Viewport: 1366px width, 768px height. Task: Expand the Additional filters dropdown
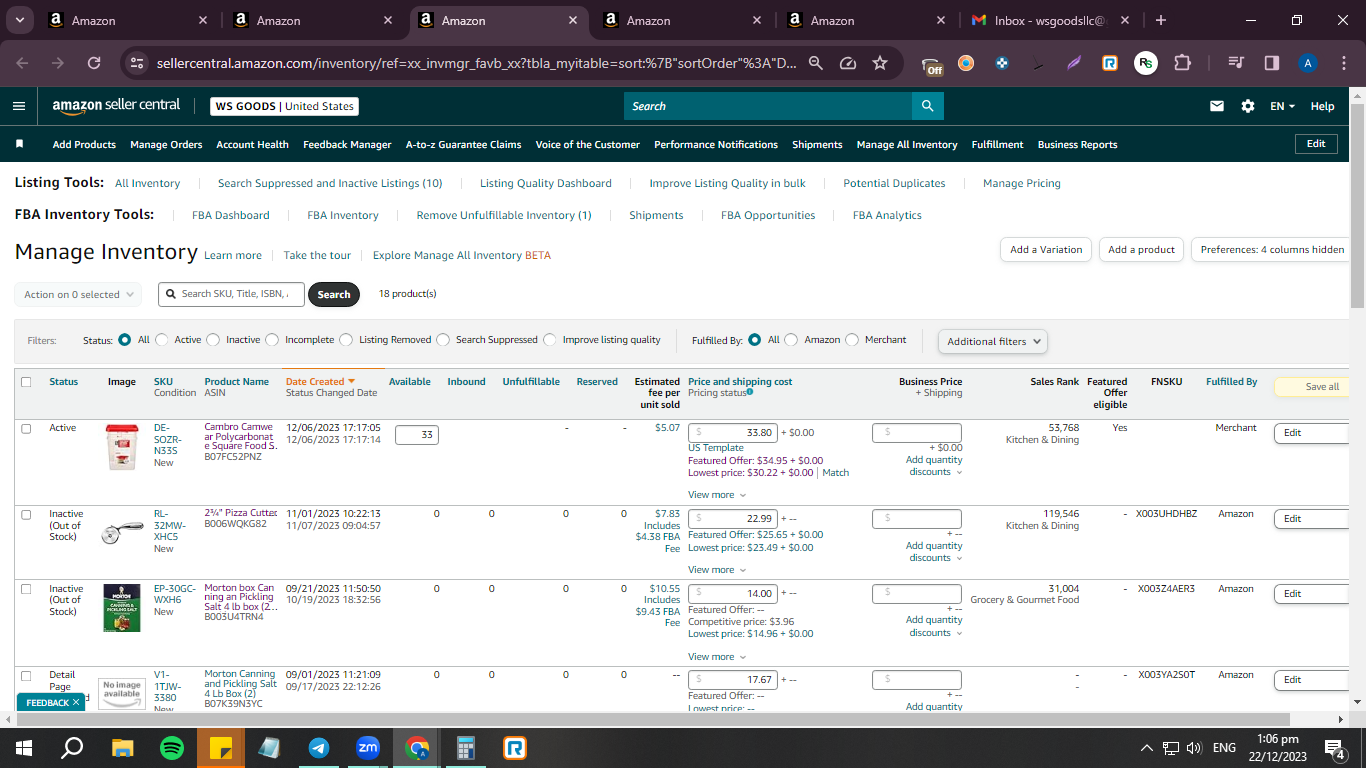point(993,341)
